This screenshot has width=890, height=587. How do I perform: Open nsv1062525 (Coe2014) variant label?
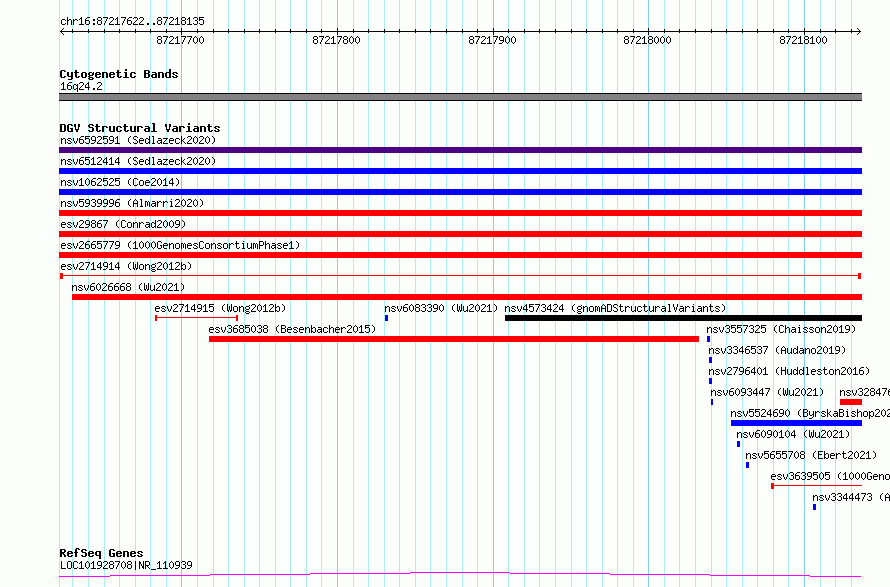click(120, 182)
